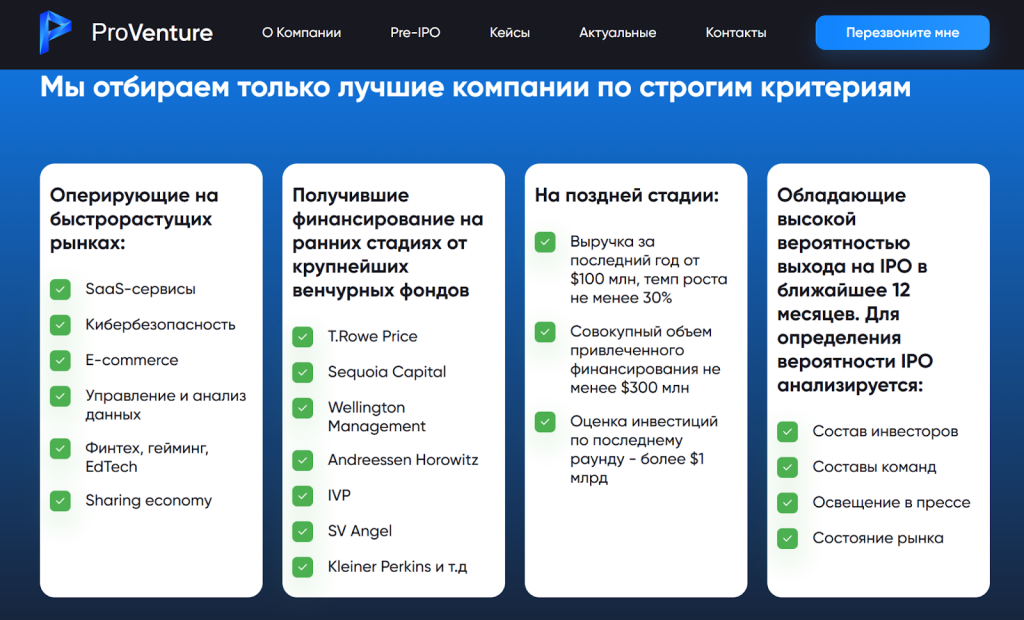Click the checkmark next to SV Angel
1024x620 pixels.
[303, 531]
